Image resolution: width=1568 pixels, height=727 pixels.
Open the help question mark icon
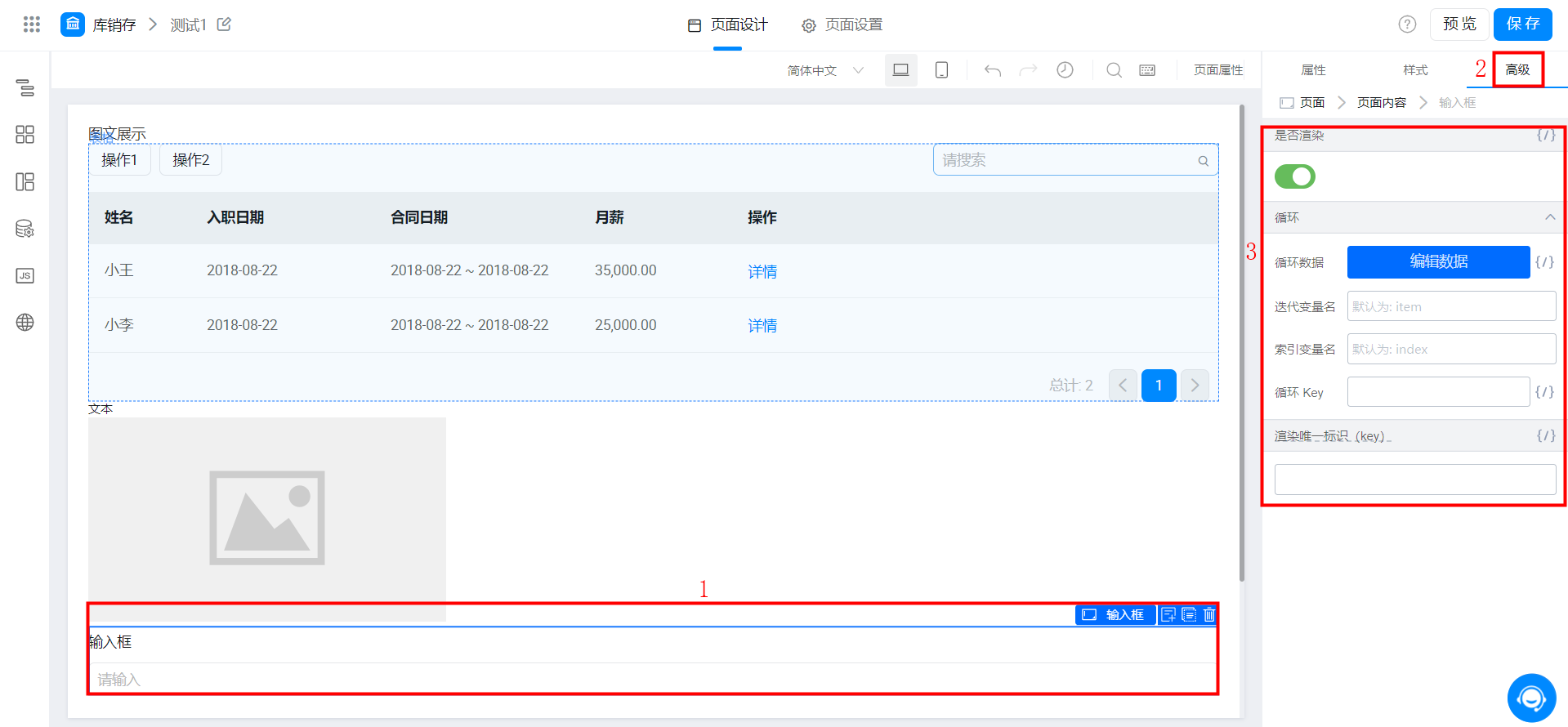(x=1407, y=25)
